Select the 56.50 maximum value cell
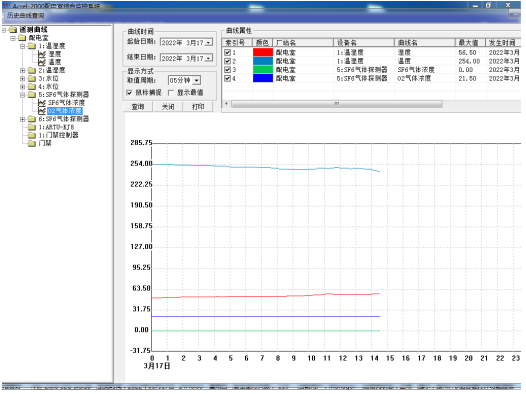The image size is (526, 394). [467, 53]
